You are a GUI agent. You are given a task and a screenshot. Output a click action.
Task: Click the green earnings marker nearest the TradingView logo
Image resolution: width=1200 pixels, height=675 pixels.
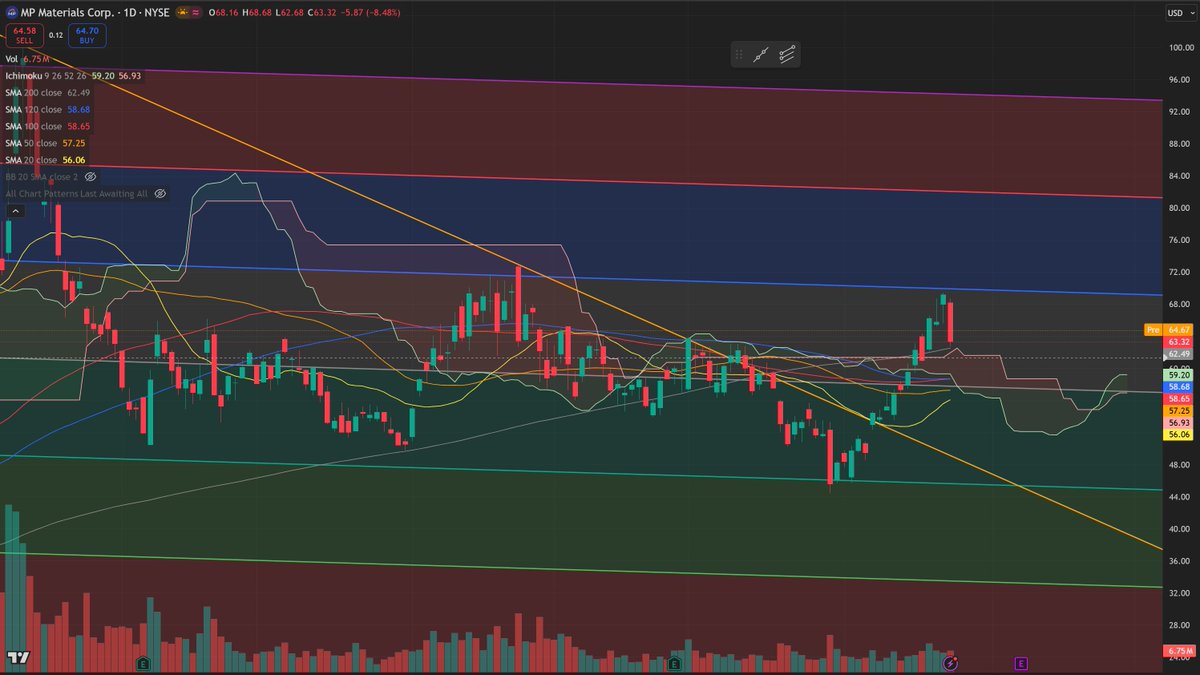coord(144,662)
